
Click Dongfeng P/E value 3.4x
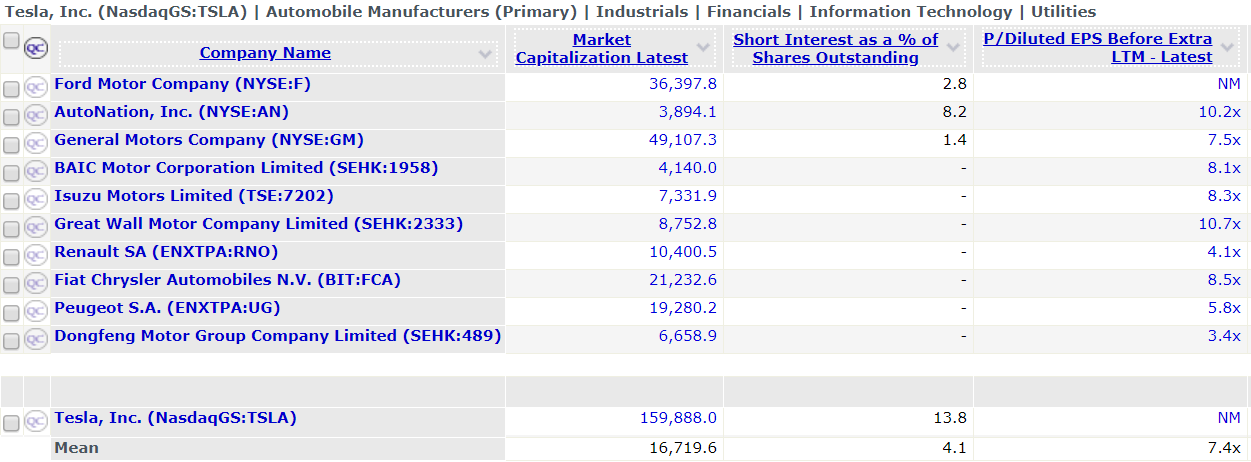point(1223,336)
